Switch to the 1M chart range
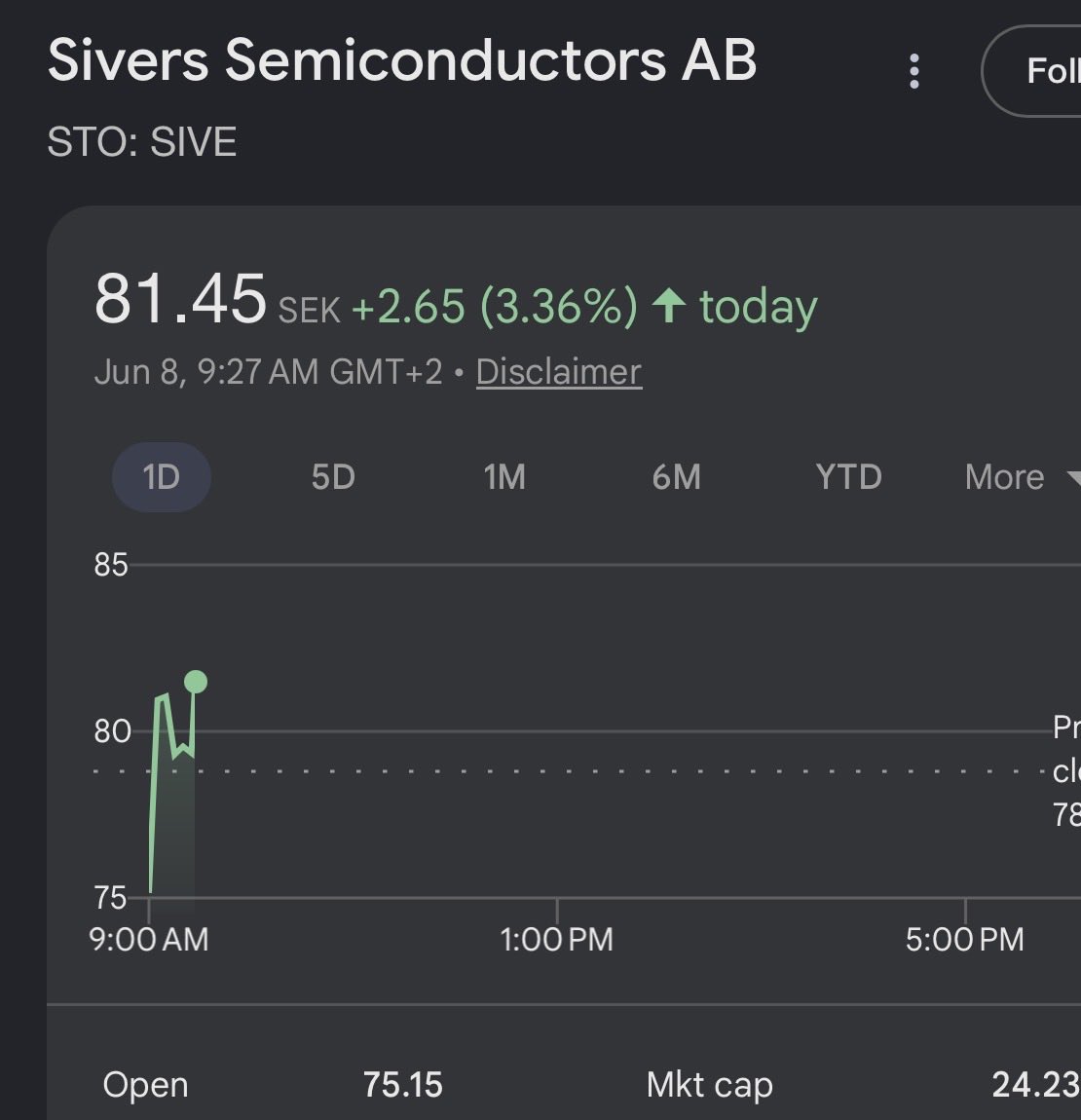1081x1120 pixels. coord(504,477)
